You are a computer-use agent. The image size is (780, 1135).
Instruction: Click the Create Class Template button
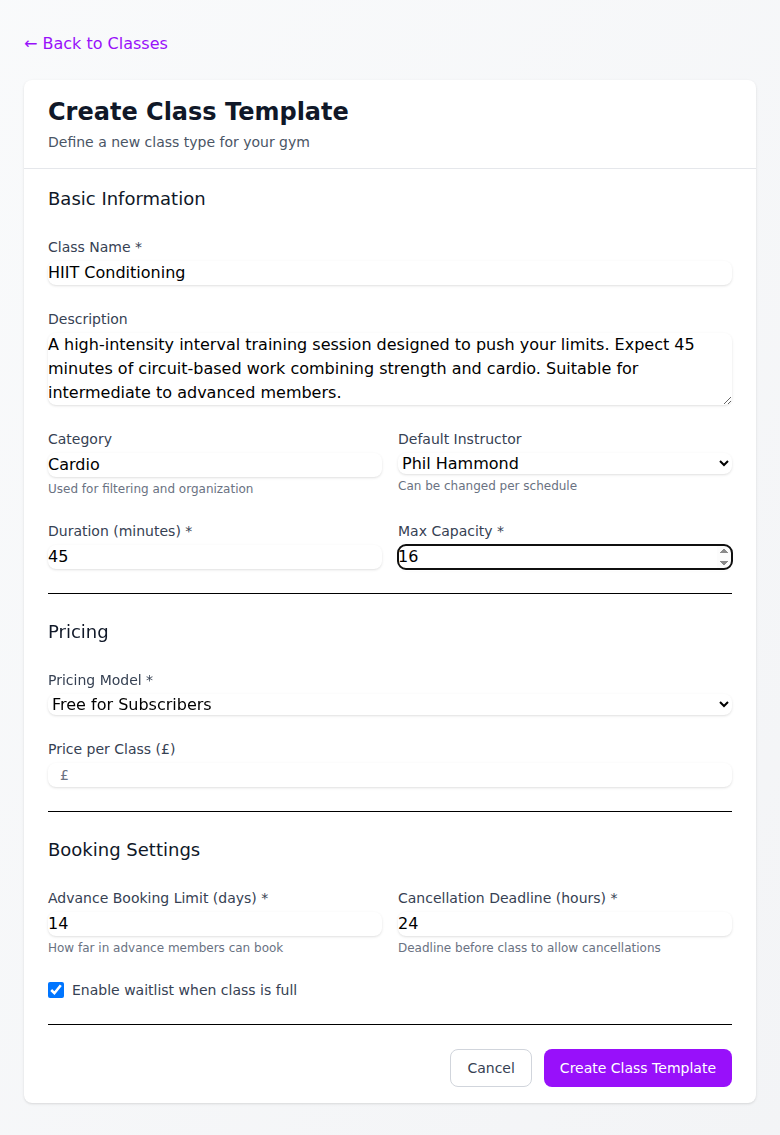[637, 1067]
